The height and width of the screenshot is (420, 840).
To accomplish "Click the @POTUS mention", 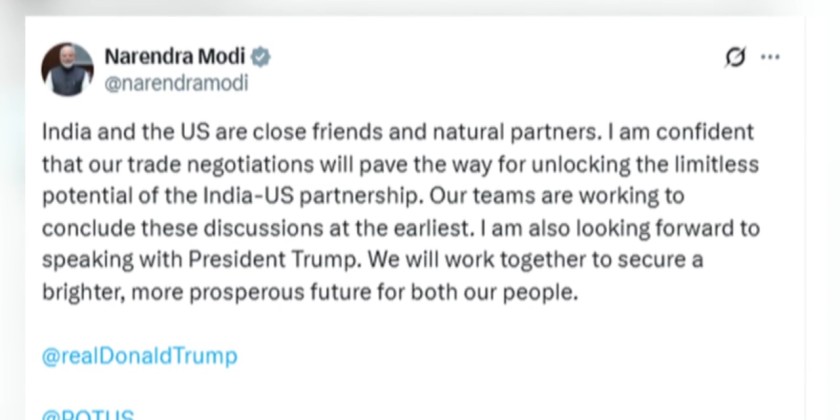I will (88, 413).
